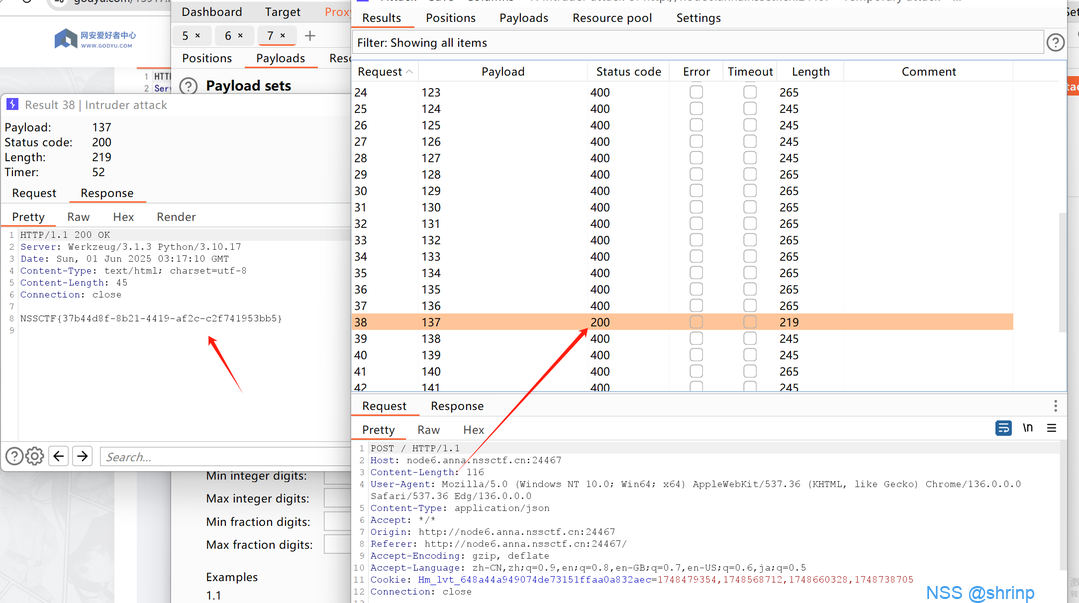Switch attack request view to Hex
Screen dimensions: 1079x603
[x=473, y=430]
